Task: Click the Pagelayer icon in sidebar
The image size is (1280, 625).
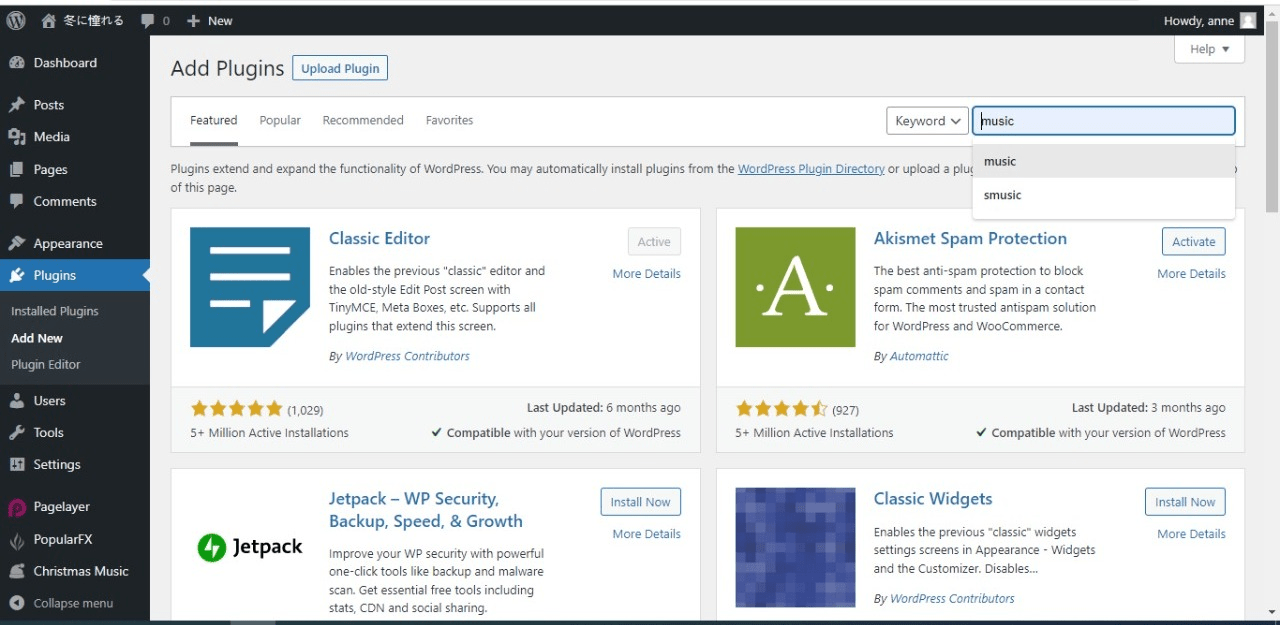Action: point(18,507)
